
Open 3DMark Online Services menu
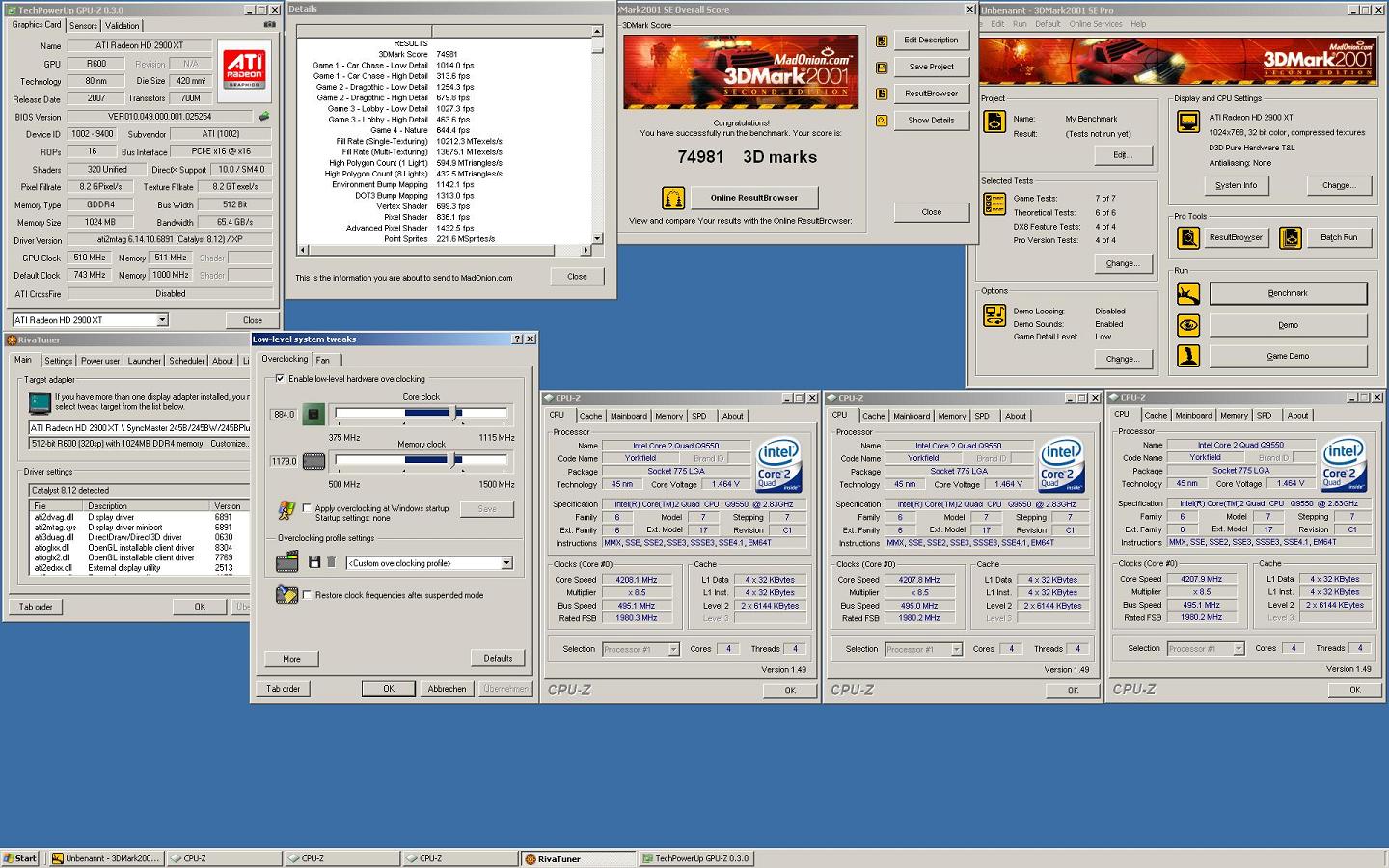click(1096, 24)
